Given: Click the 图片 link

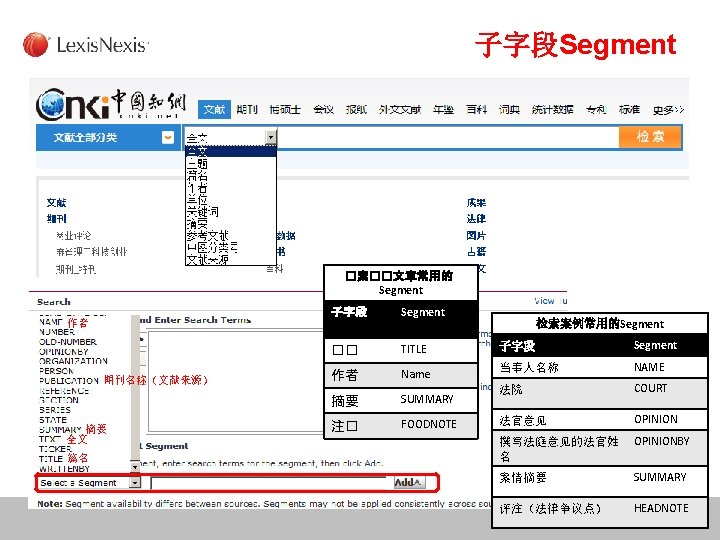Looking at the screenshot, I should tap(476, 236).
